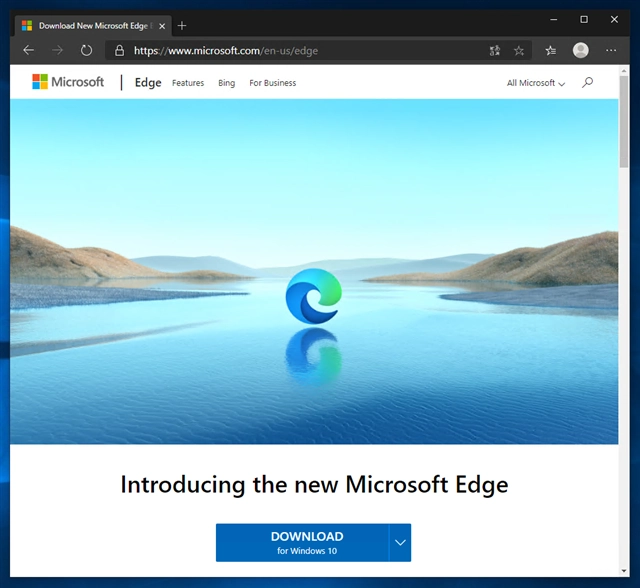
Task: Click the Introducing the new Microsoft Edge heading
Action: (314, 485)
